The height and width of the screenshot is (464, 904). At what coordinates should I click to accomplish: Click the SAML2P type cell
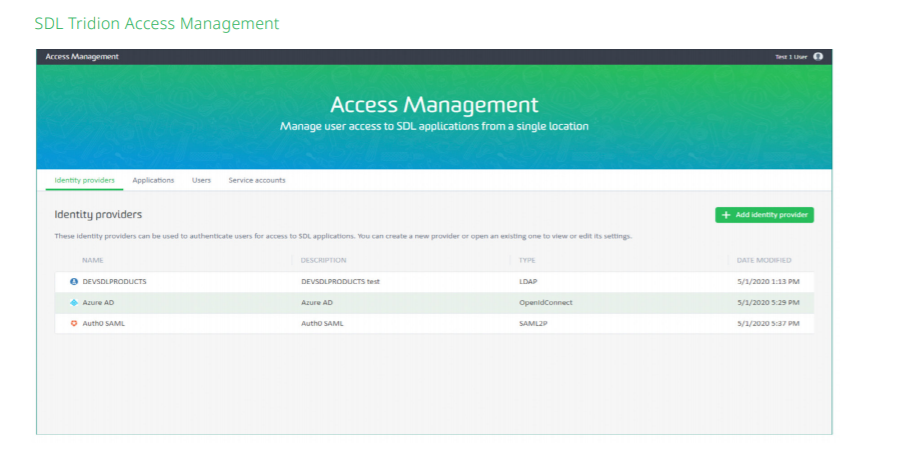[533, 323]
